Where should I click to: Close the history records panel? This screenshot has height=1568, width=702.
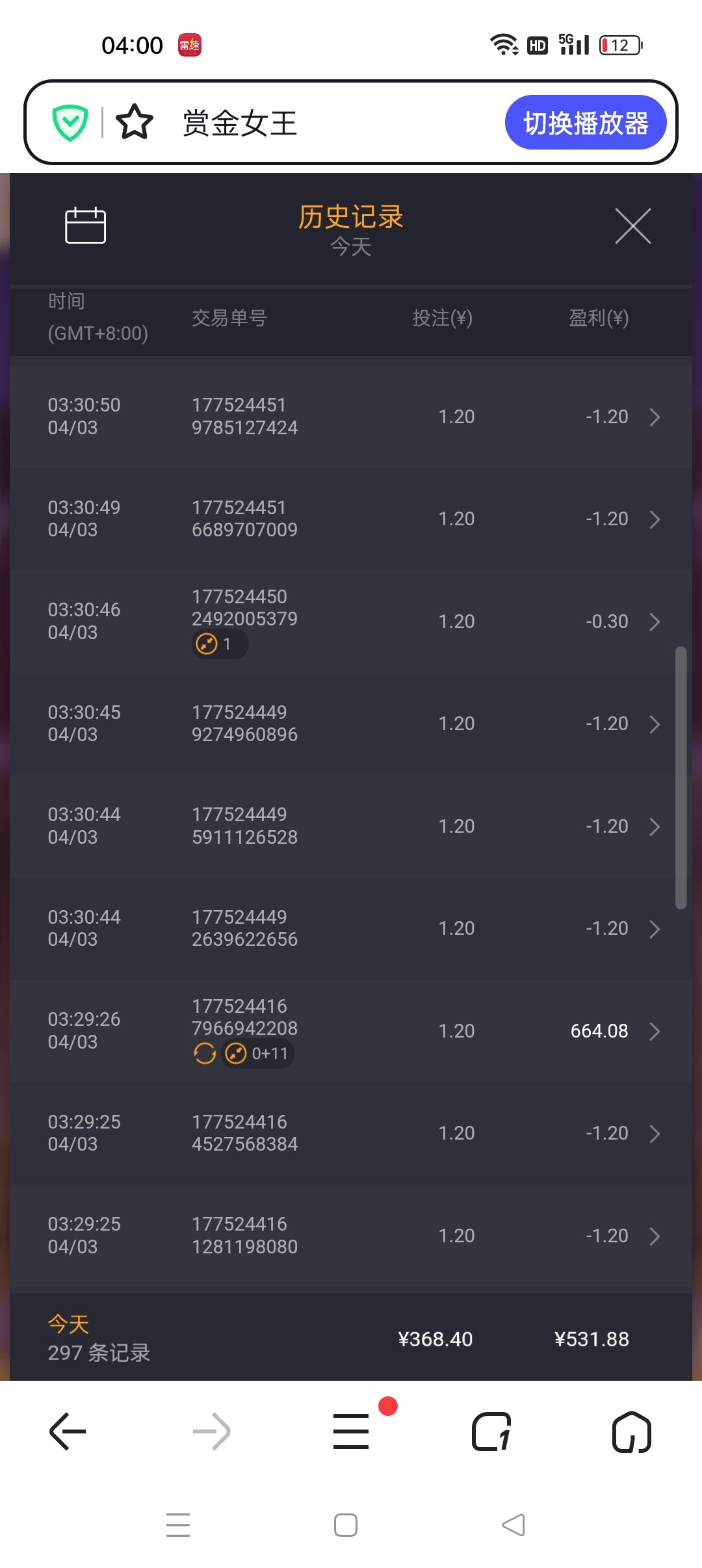633,226
